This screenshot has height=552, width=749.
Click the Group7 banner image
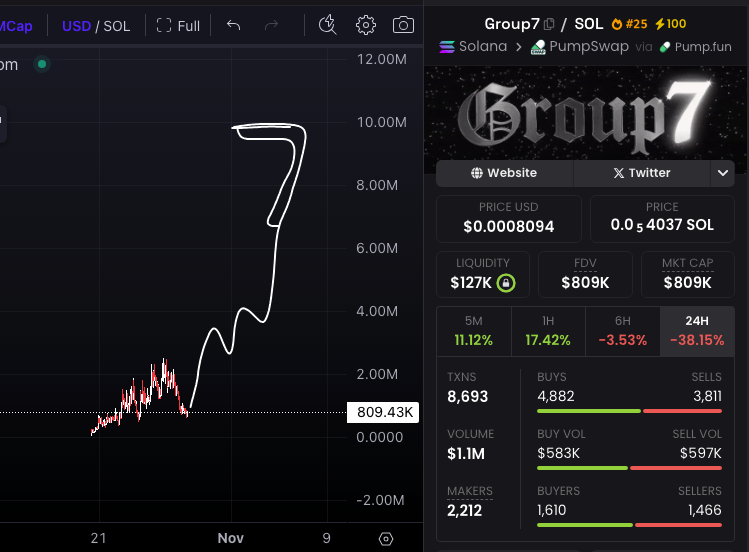click(x=585, y=113)
